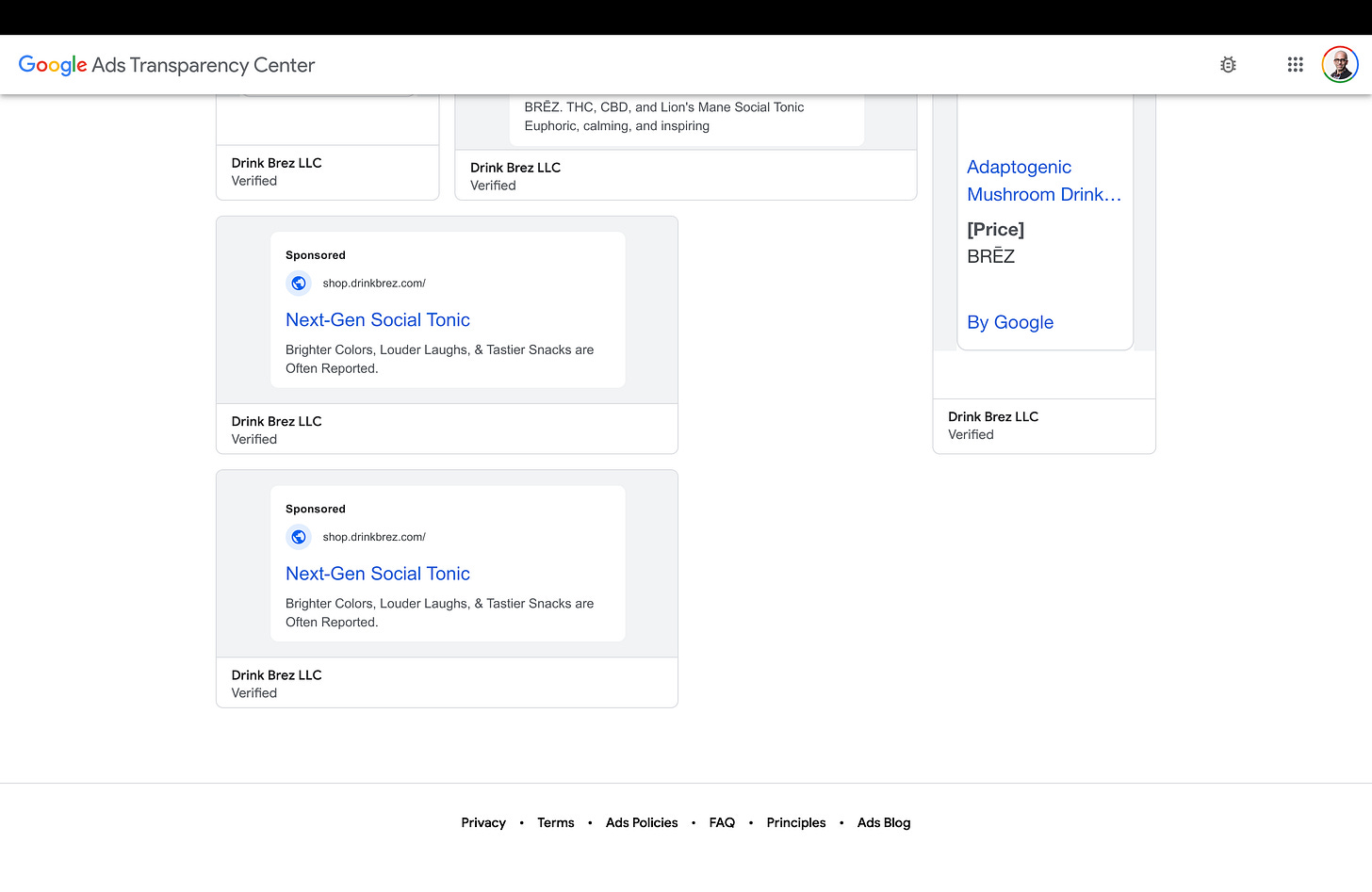Open the Ads Blog footer link
Image resolution: width=1372 pixels, height=892 pixels.
pos(884,823)
